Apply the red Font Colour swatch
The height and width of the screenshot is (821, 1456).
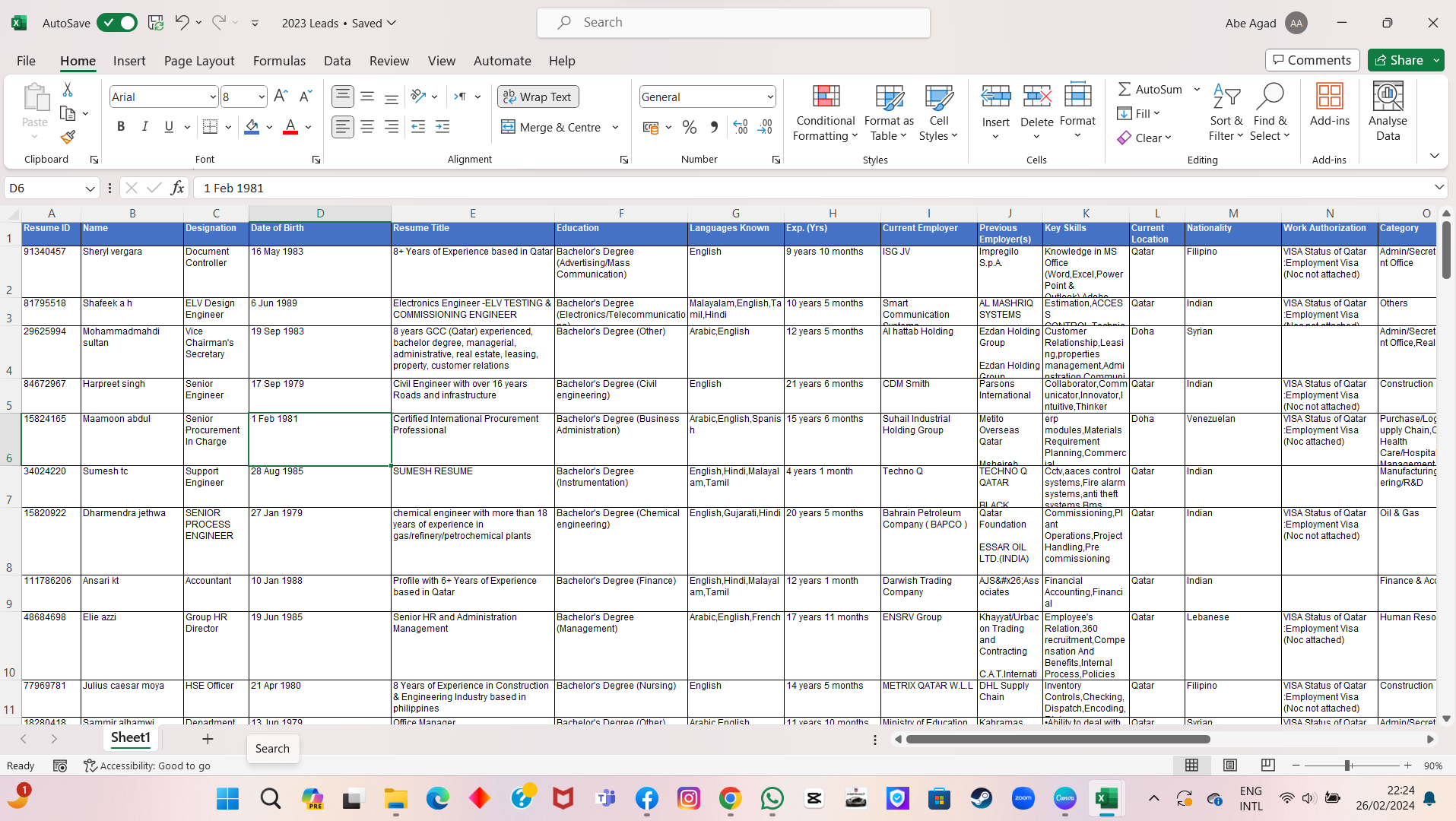click(x=290, y=127)
